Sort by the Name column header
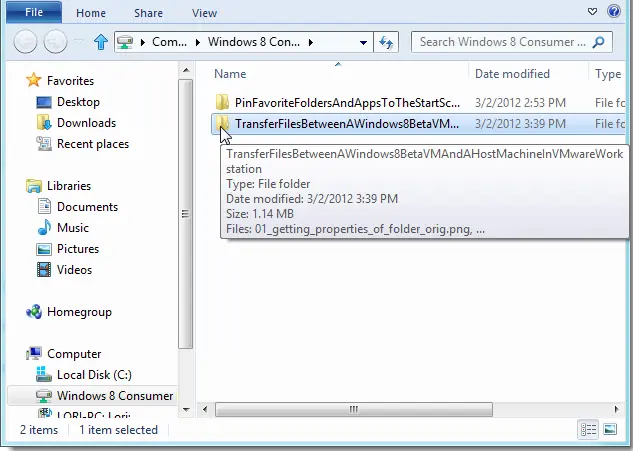Screen dimensions: 633x451 click(x=230, y=74)
